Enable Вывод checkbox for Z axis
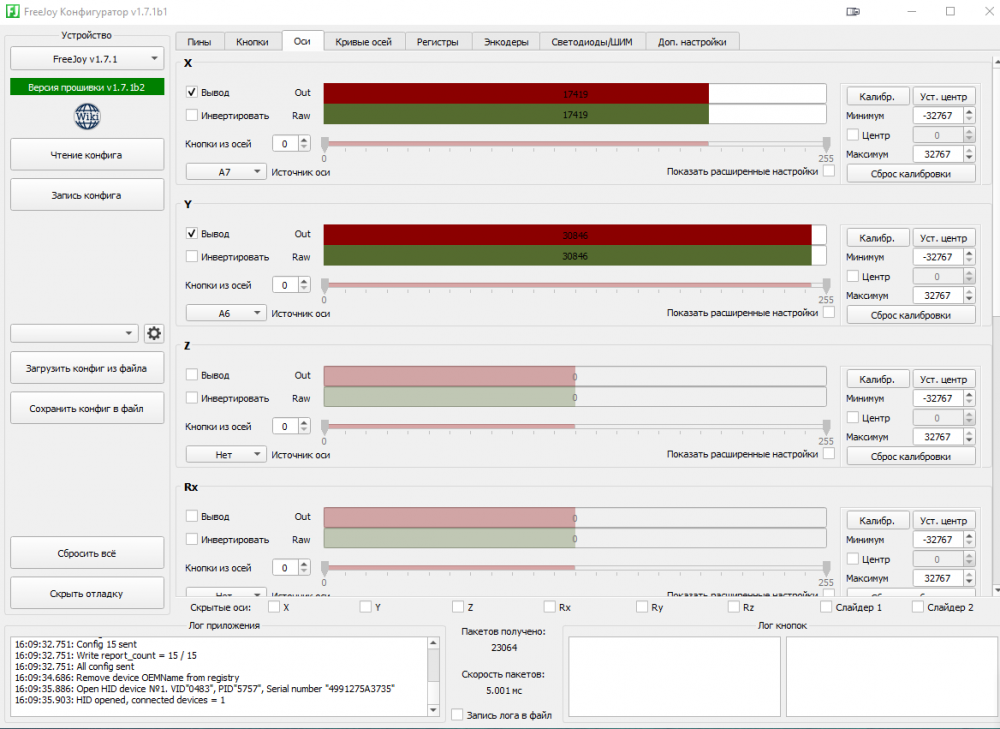 pyautogui.click(x=192, y=375)
